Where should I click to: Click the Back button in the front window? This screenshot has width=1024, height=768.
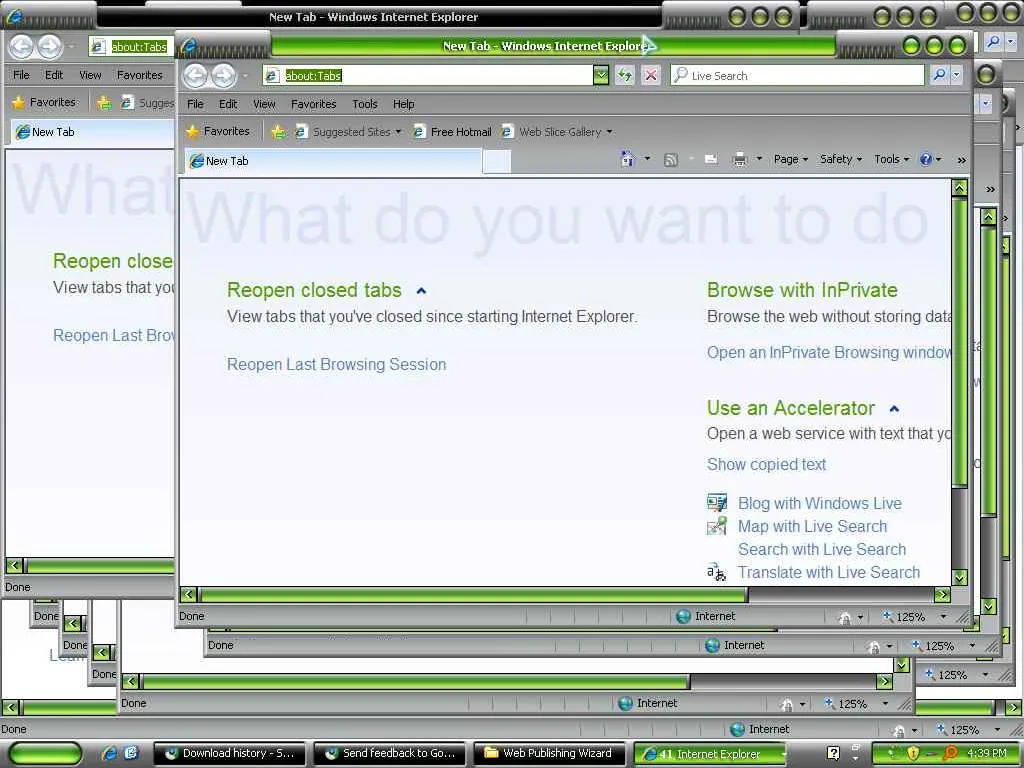(x=195, y=76)
